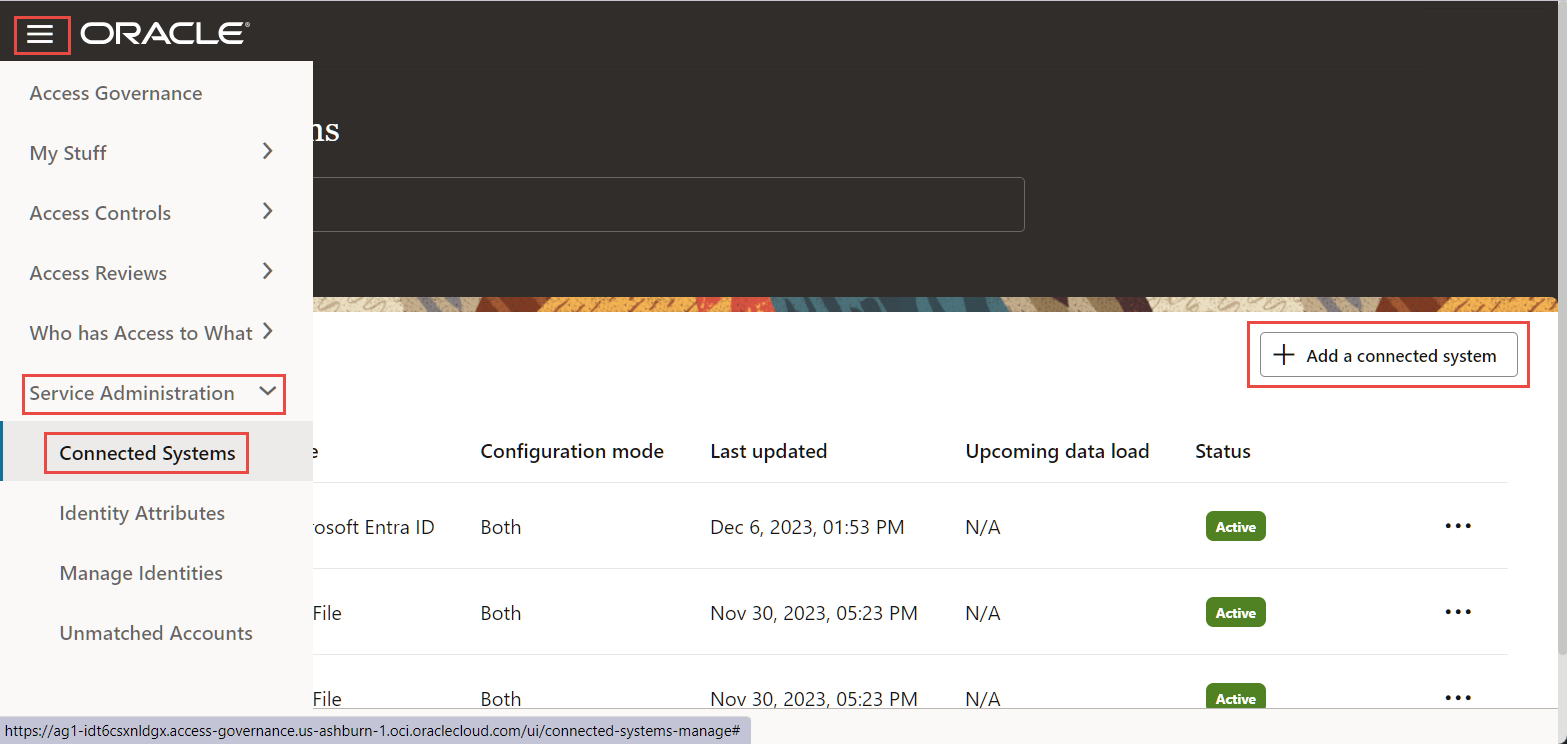
Task: Click the Status column header
Action: tap(1223, 451)
